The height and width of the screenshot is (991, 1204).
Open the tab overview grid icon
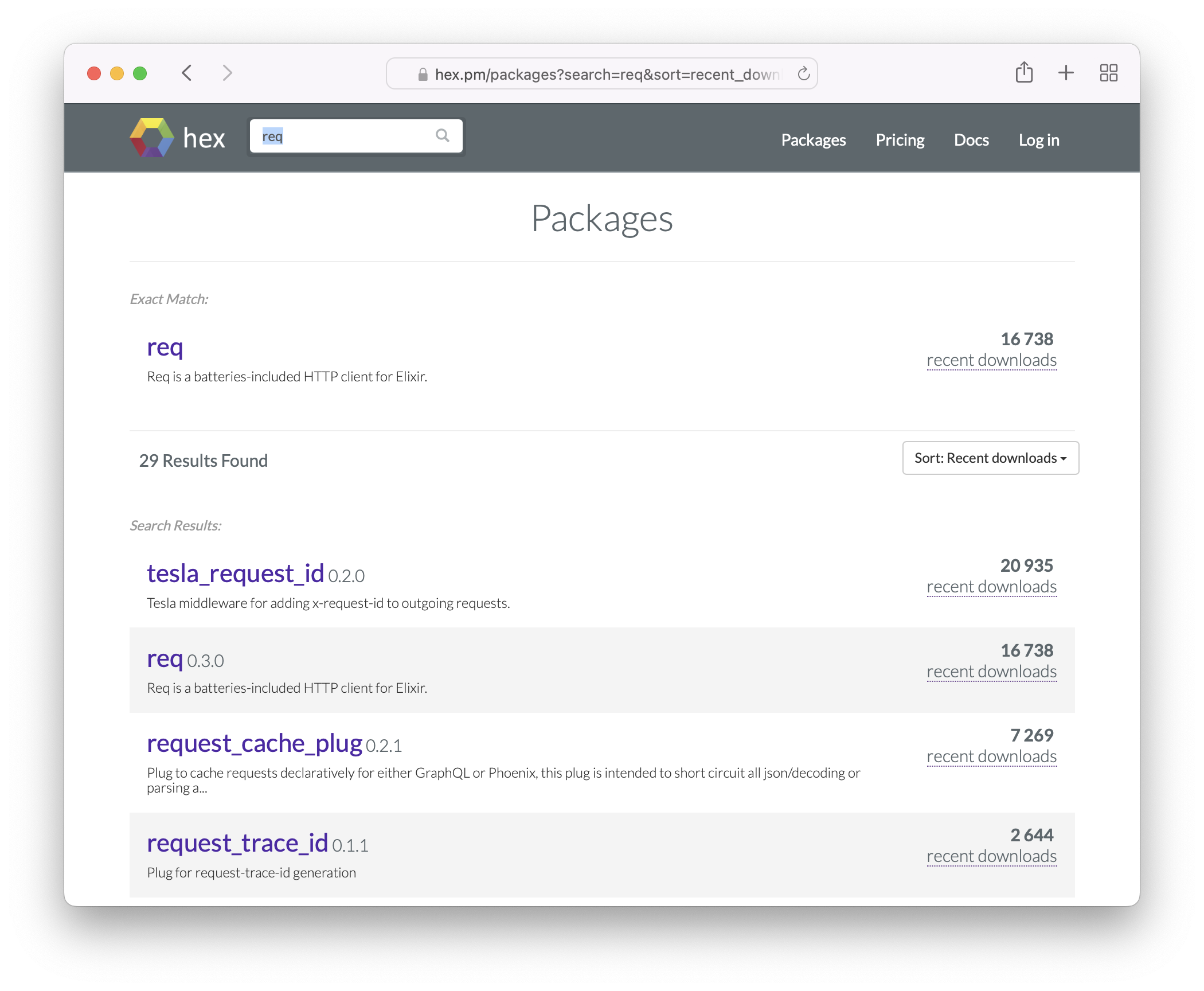(x=1108, y=73)
